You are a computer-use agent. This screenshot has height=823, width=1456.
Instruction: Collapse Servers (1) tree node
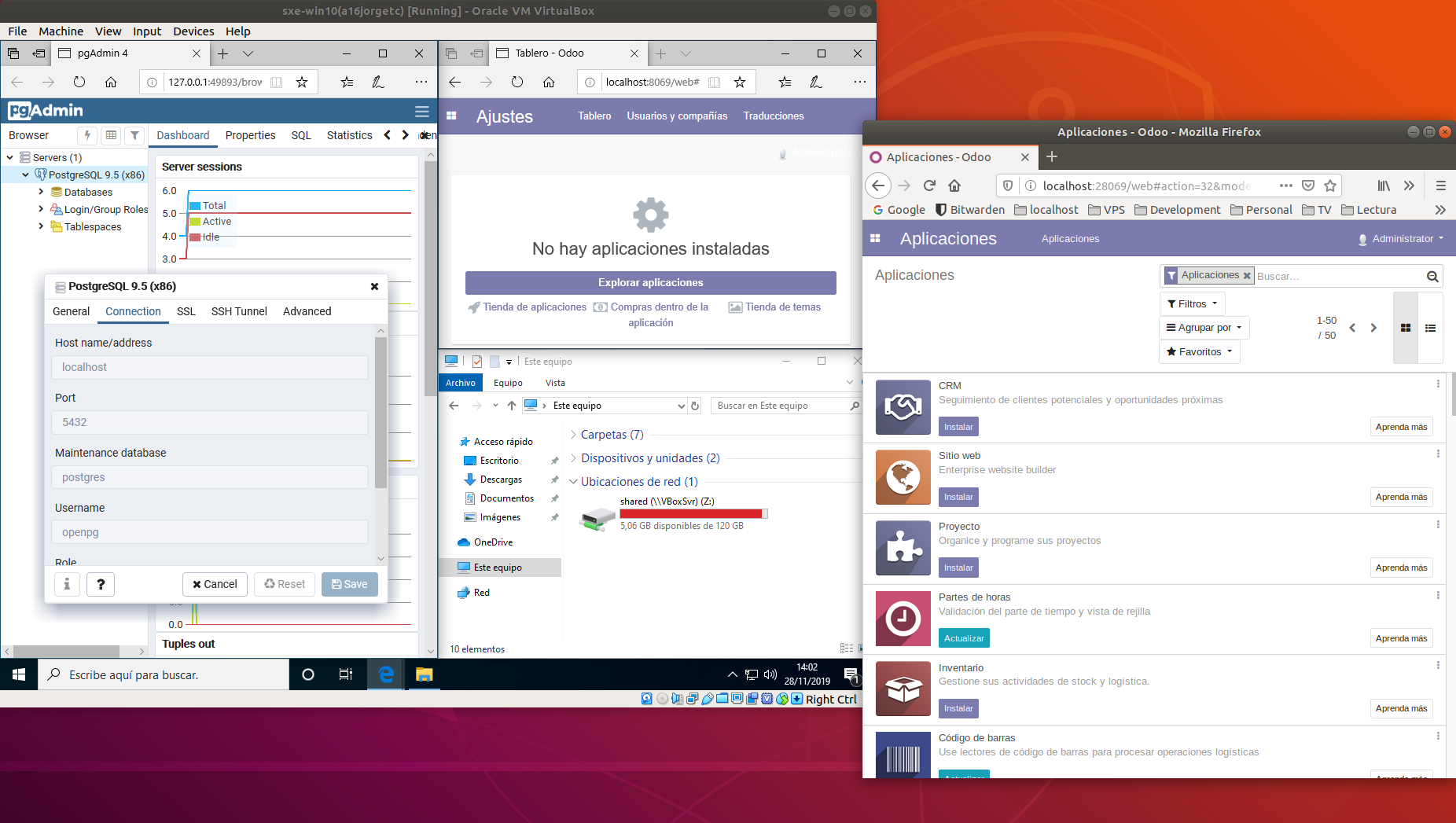9,157
